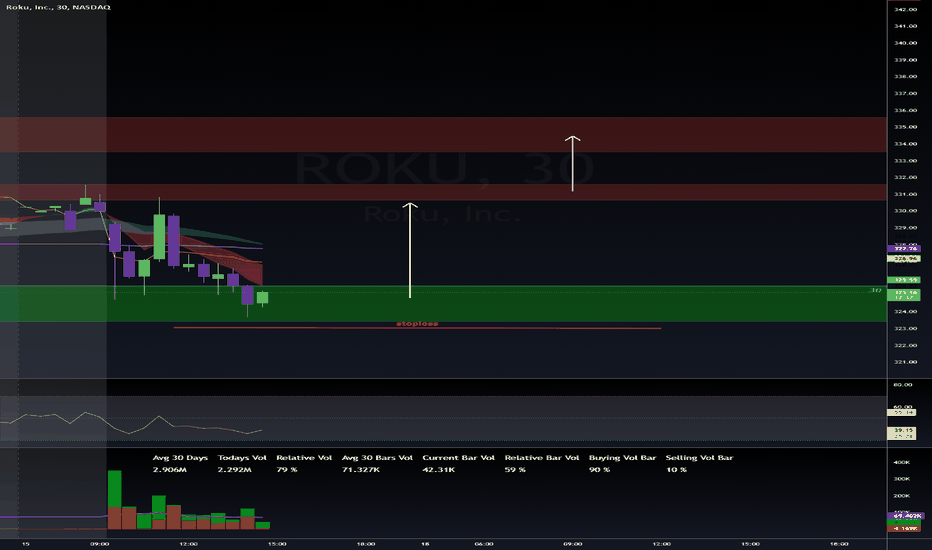This screenshot has width=932, height=550.
Task: Click the 338.00 price axis label
Action: [905, 77]
